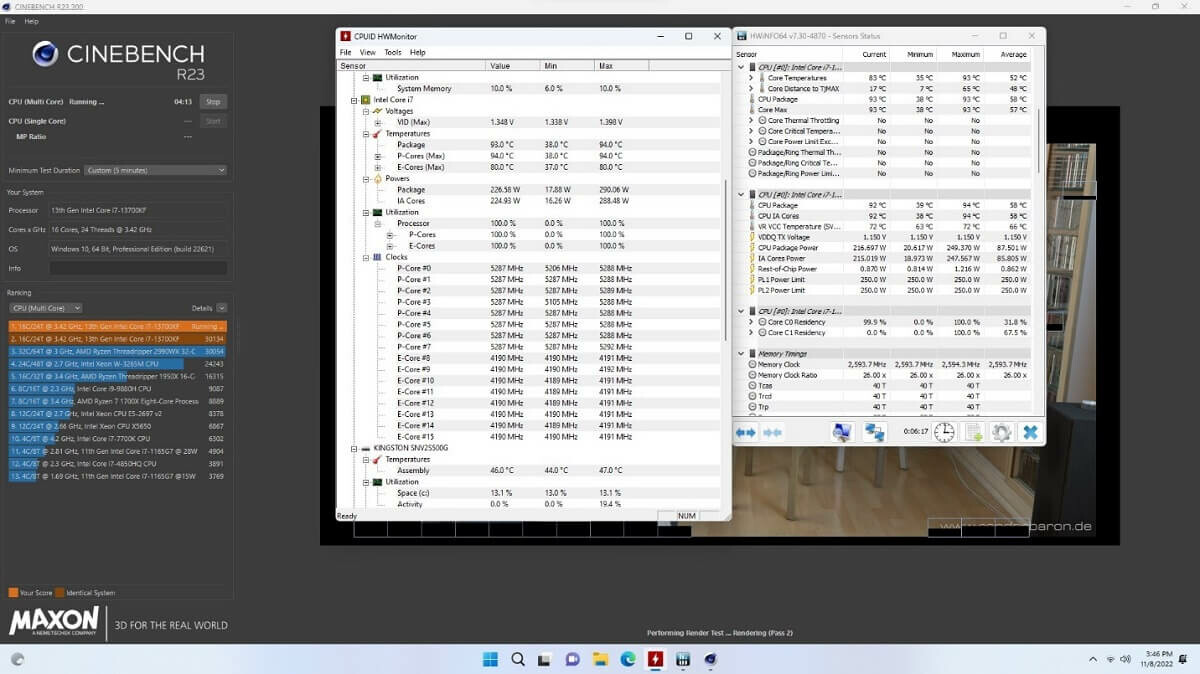
Task: Collapse Temperatures node under Intel Core i7
Action: (x=365, y=133)
